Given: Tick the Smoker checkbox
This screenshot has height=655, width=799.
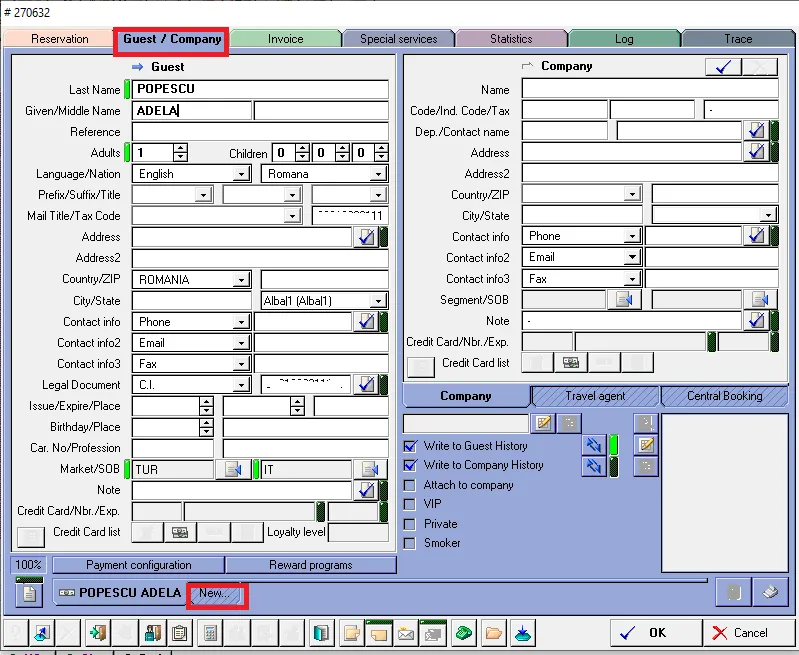Looking at the screenshot, I should click(x=410, y=543).
